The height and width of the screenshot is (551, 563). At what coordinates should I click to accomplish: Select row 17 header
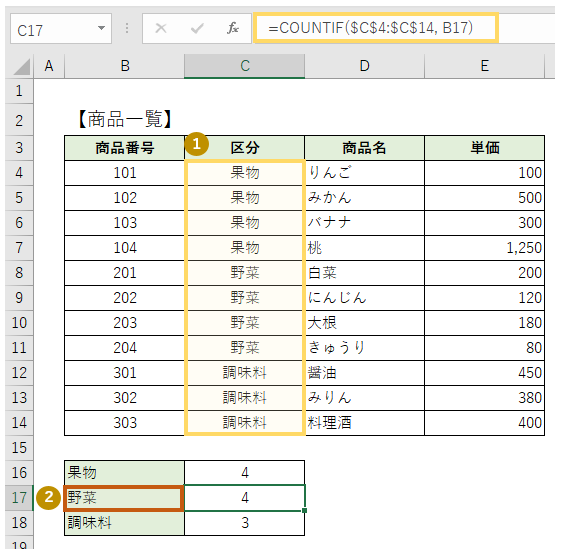(x=19, y=498)
